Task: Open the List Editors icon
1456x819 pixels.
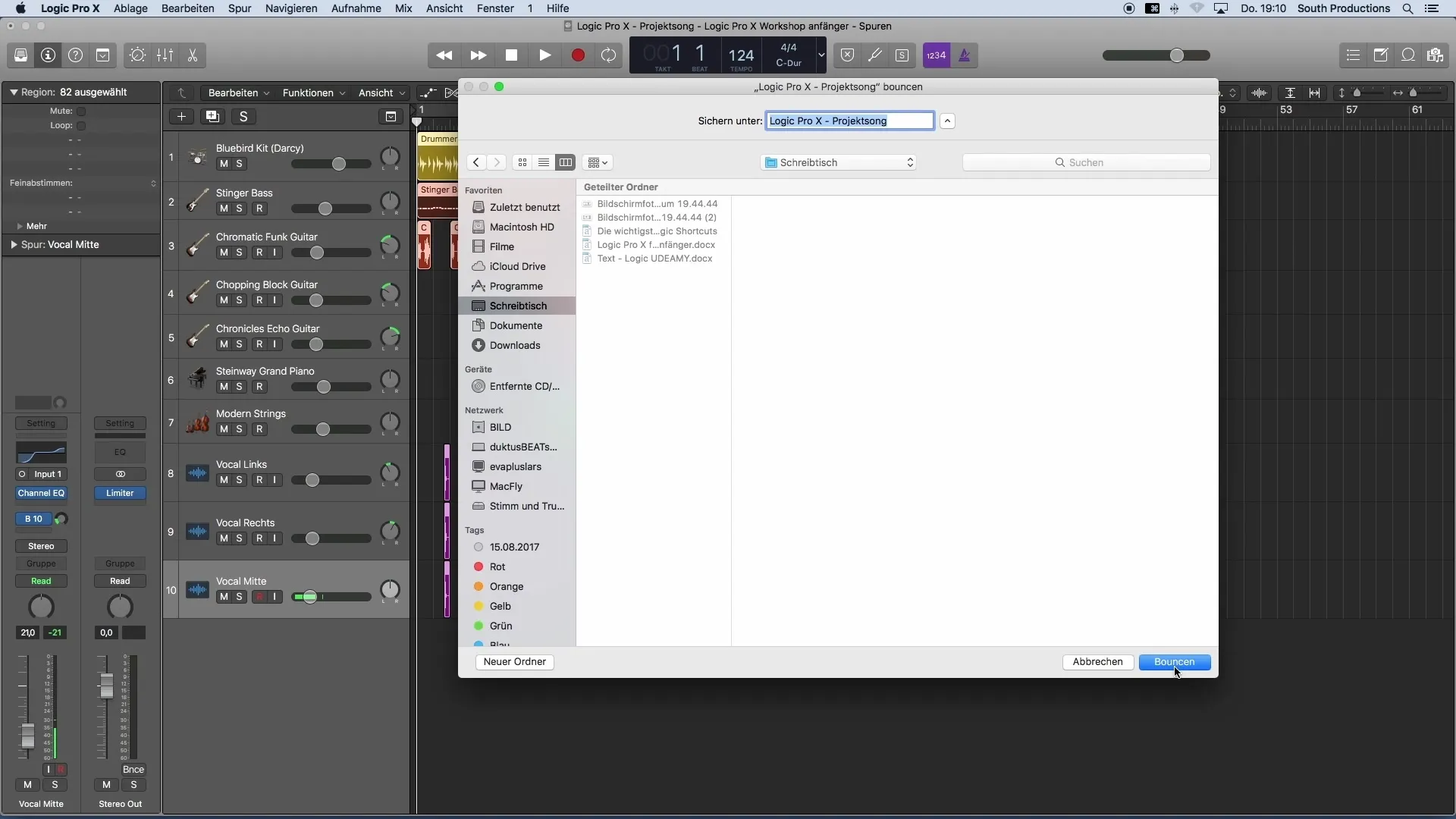Action: click(x=1353, y=55)
